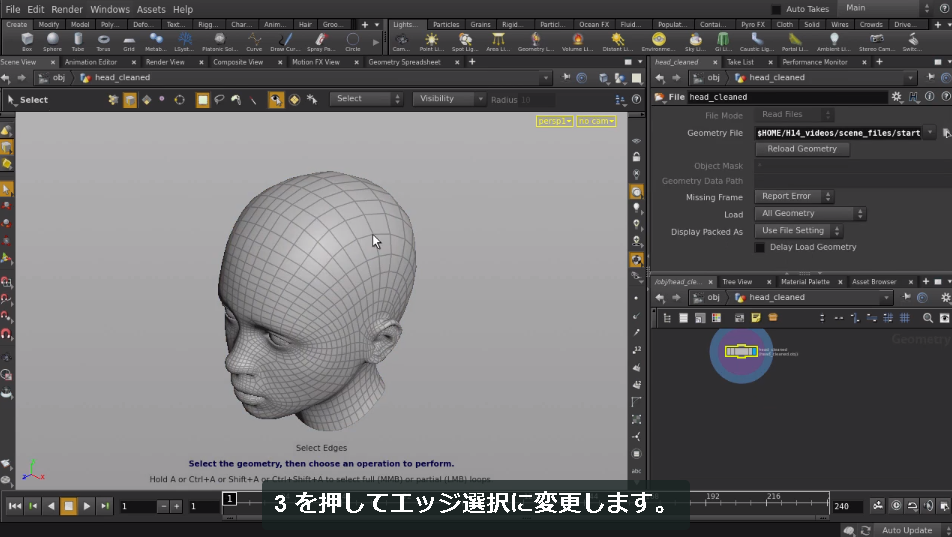Click the play forward button
952x537 pixels.
(x=86, y=505)
